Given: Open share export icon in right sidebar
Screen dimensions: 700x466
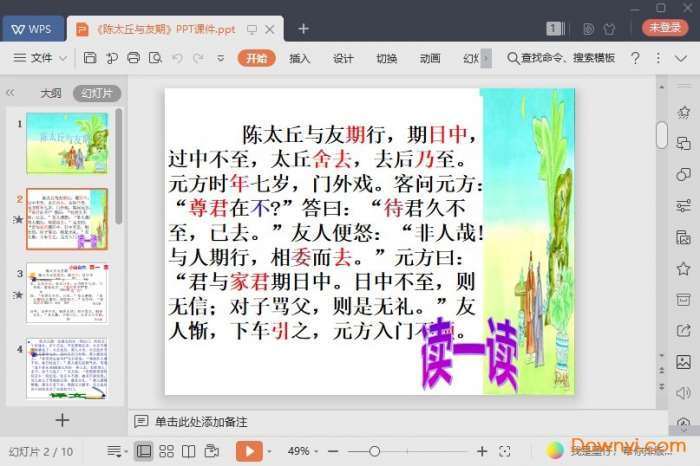Looking at the screenshot, I should [x=683, y=331].
